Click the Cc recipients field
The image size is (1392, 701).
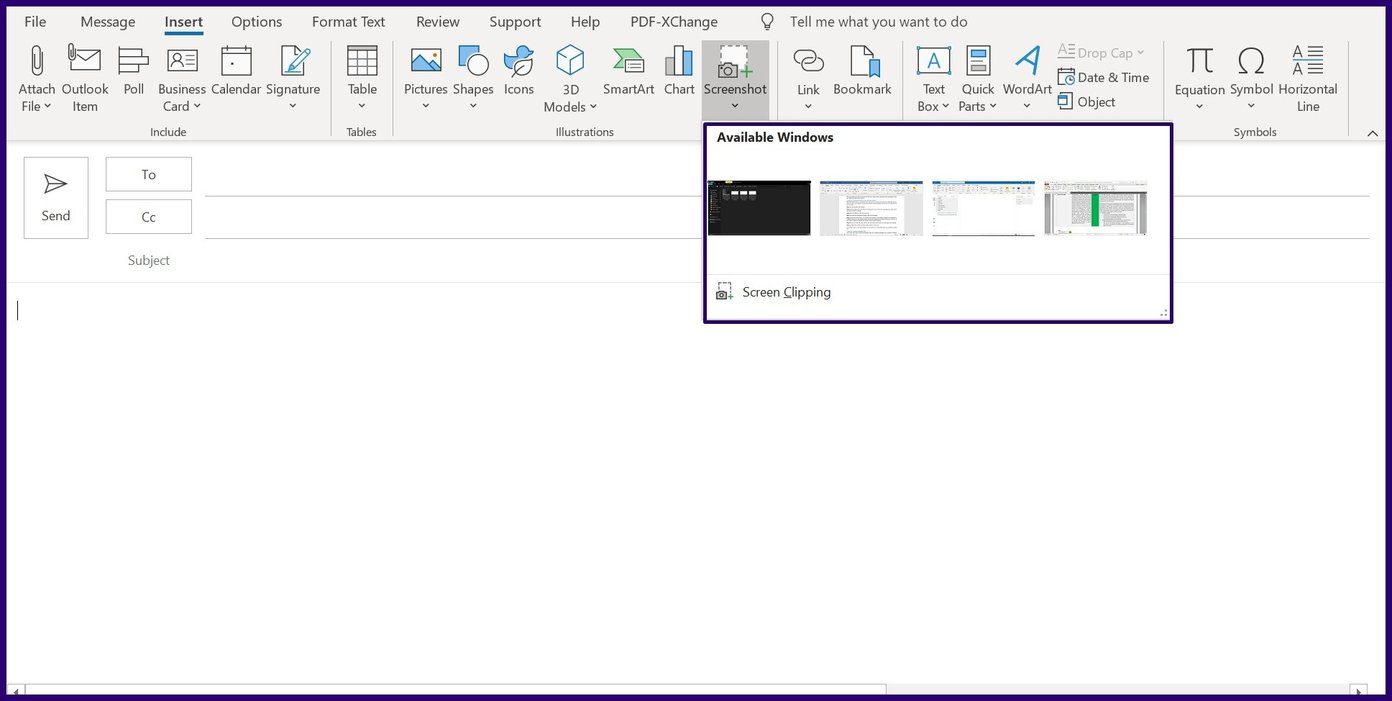coord(787,218)
